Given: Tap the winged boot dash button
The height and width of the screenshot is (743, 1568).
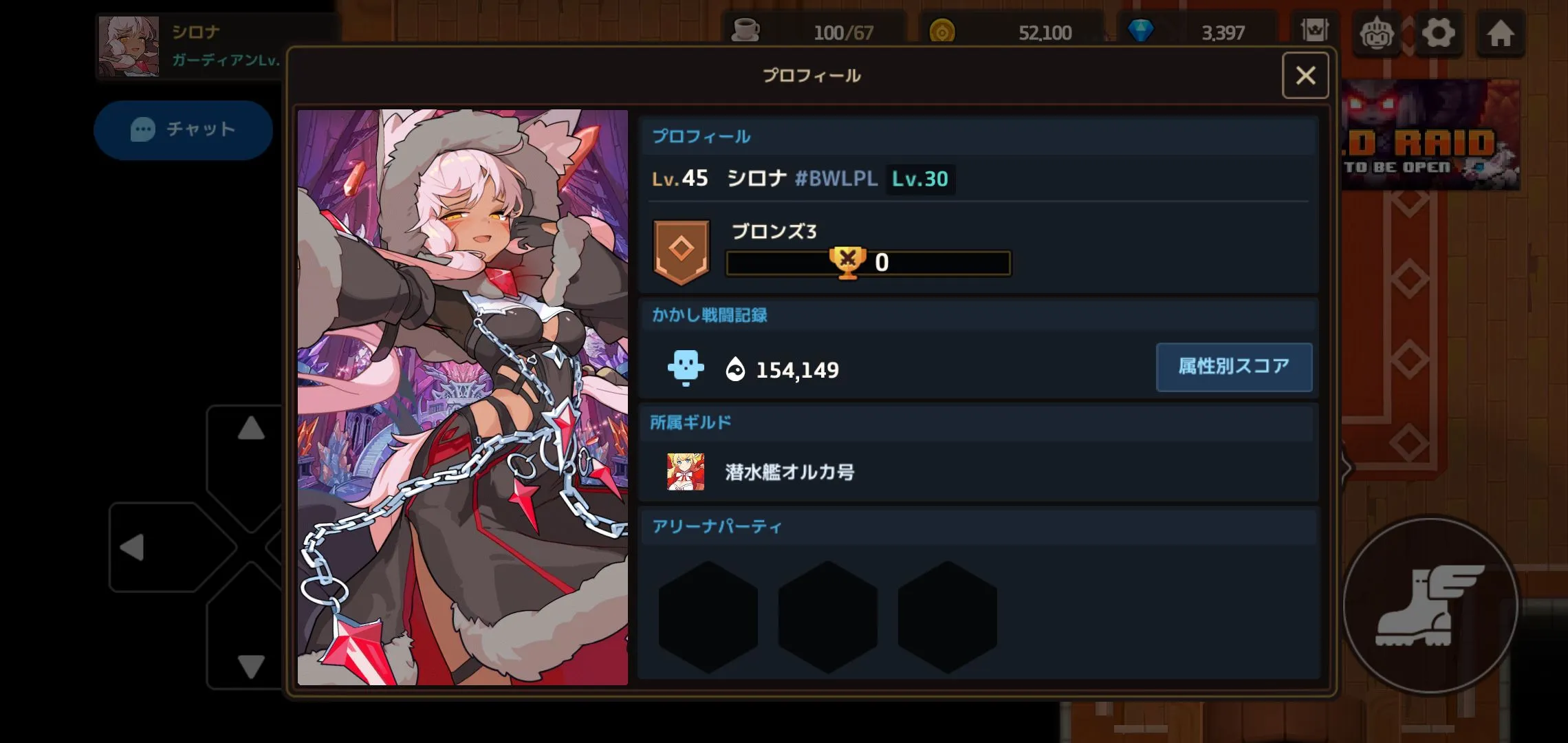Looking at the screenshot, I should [1430, 605].
